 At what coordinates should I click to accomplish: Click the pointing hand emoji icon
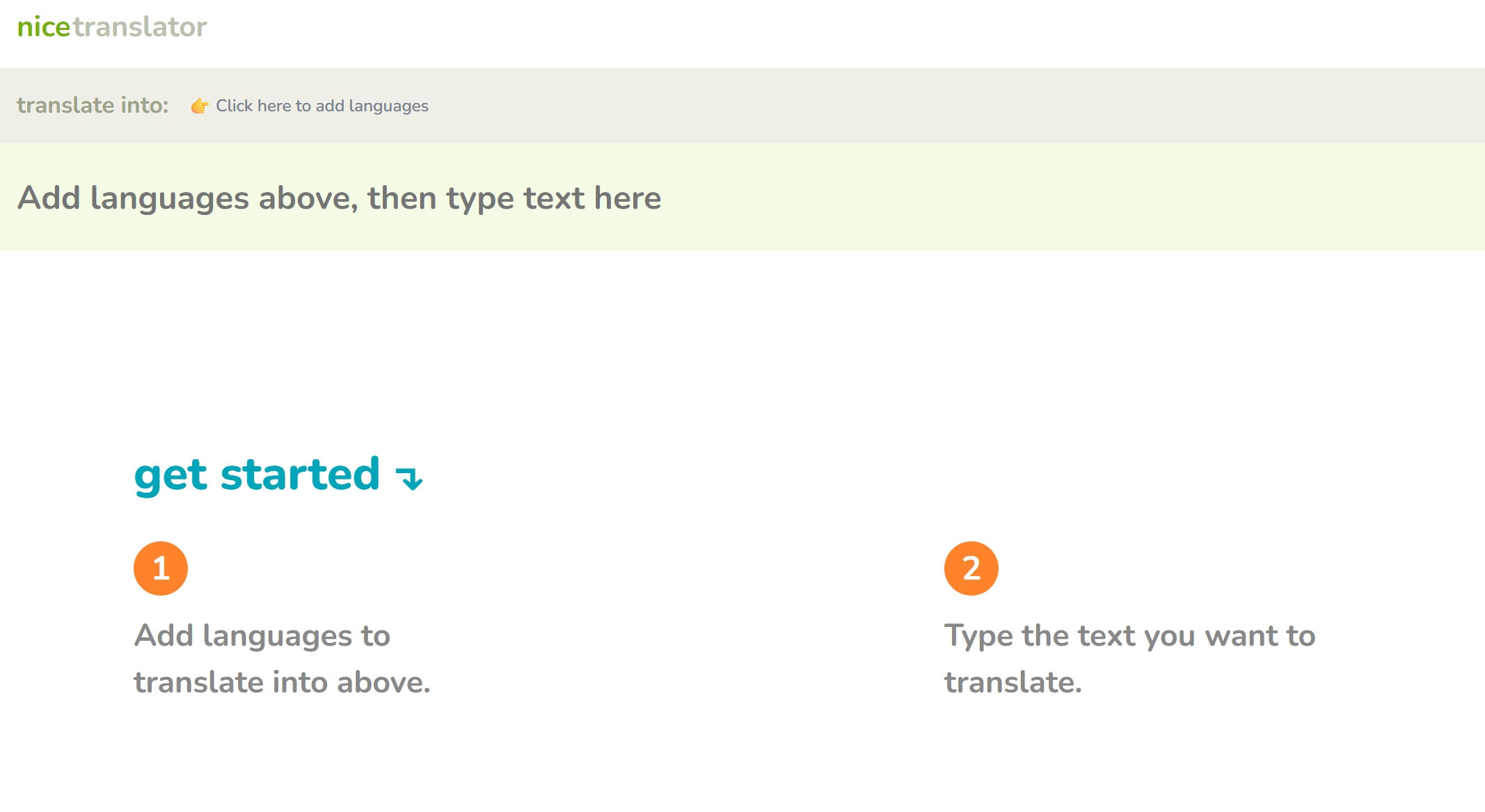(x=200, y=106)
